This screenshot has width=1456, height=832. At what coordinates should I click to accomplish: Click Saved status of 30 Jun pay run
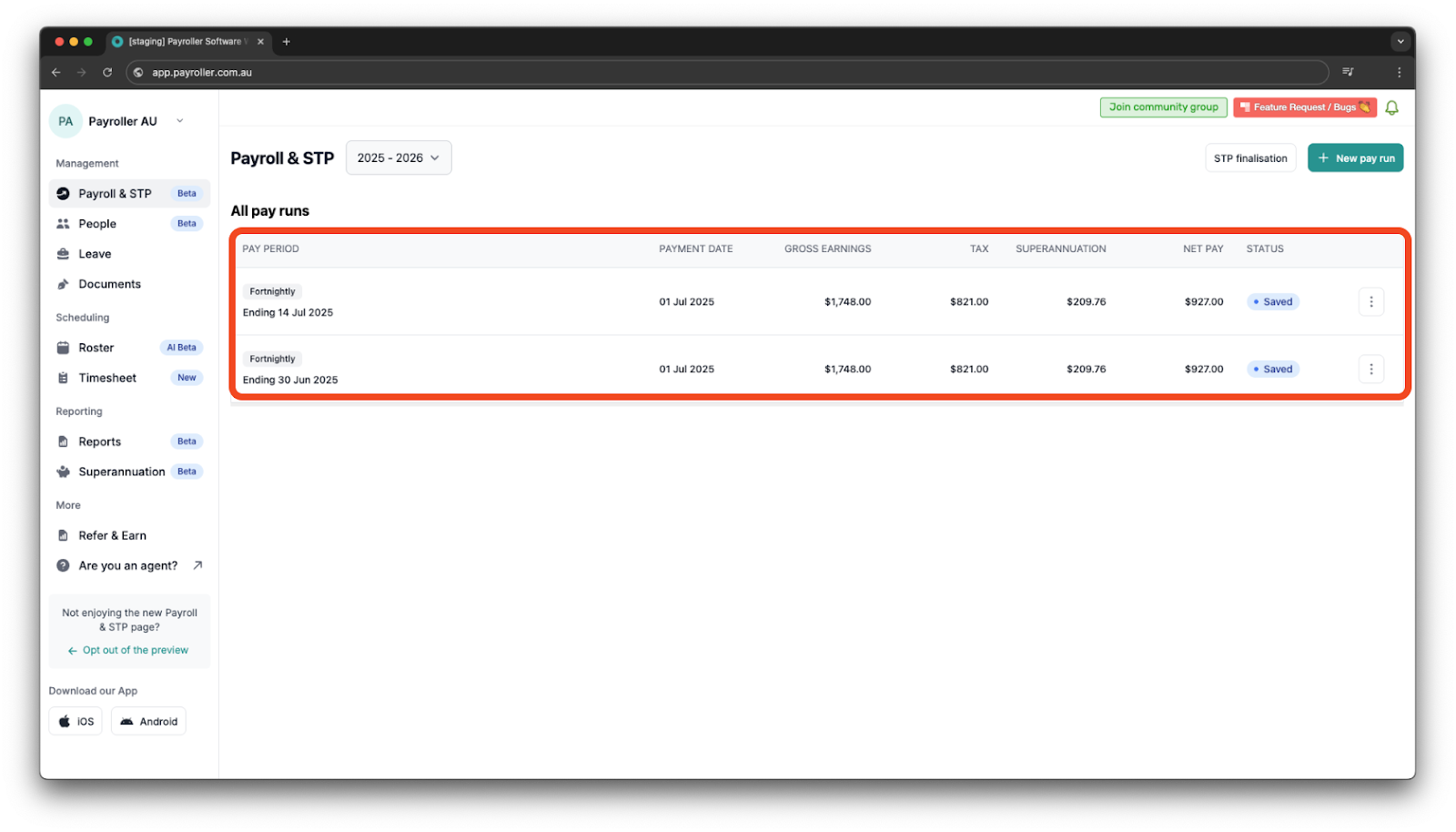tap(1273, 369)
